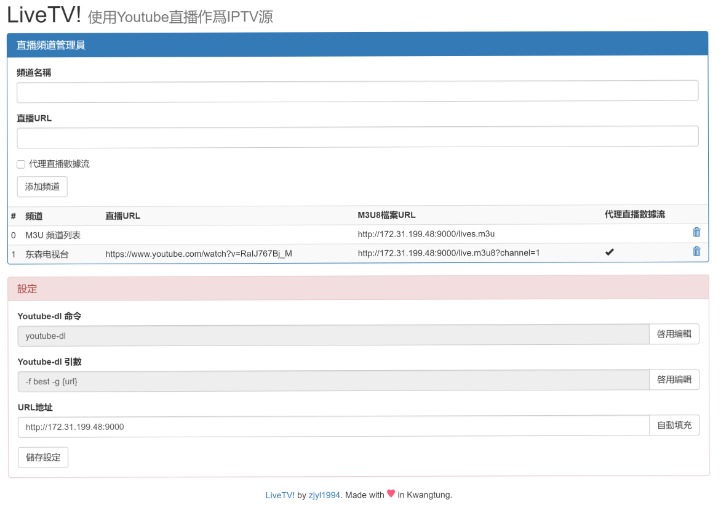
Task: Click the proxy checkmark in 东森电视台 row
Action: coord(609,252)
